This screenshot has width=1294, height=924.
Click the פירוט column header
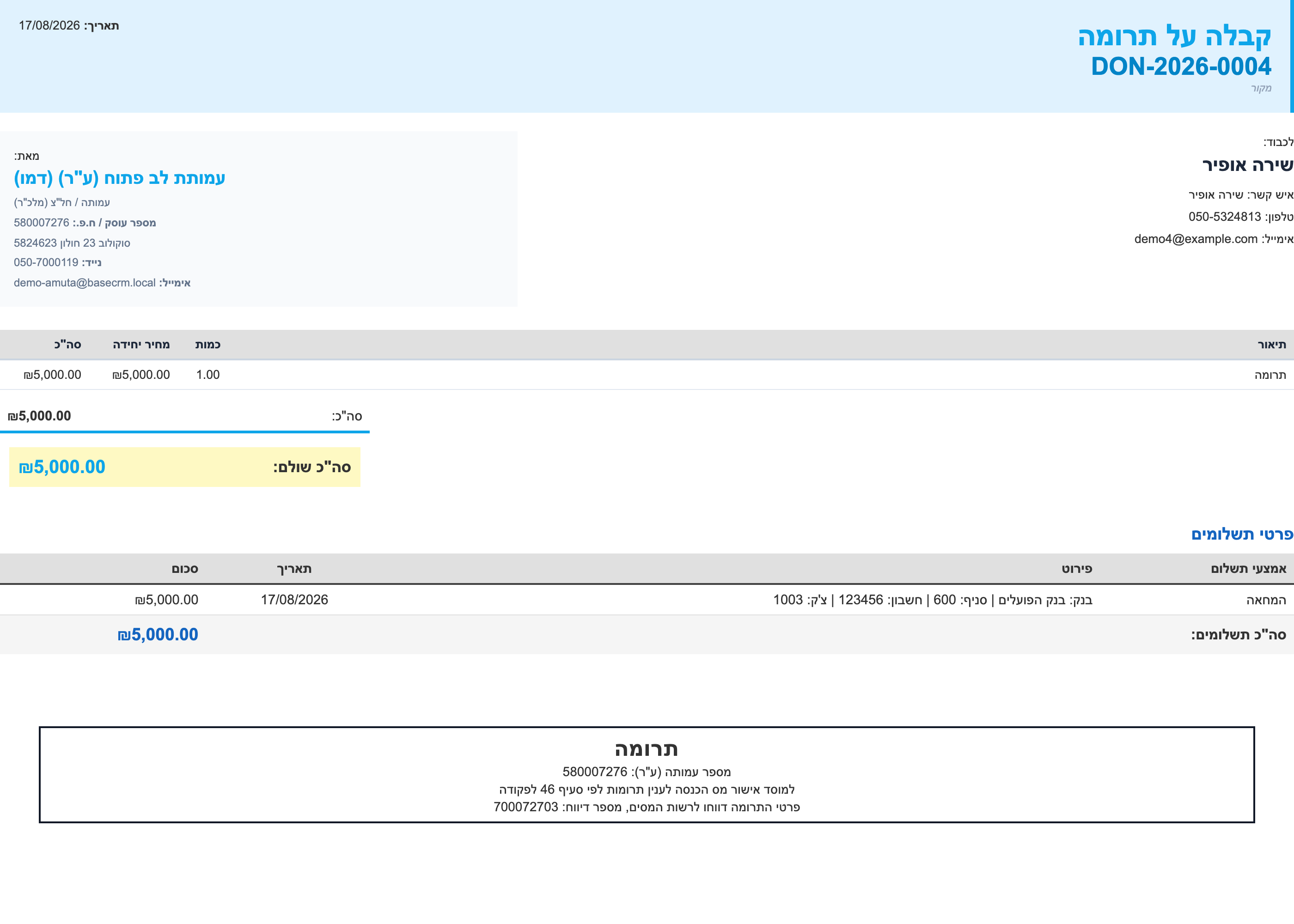(1077, 569)
